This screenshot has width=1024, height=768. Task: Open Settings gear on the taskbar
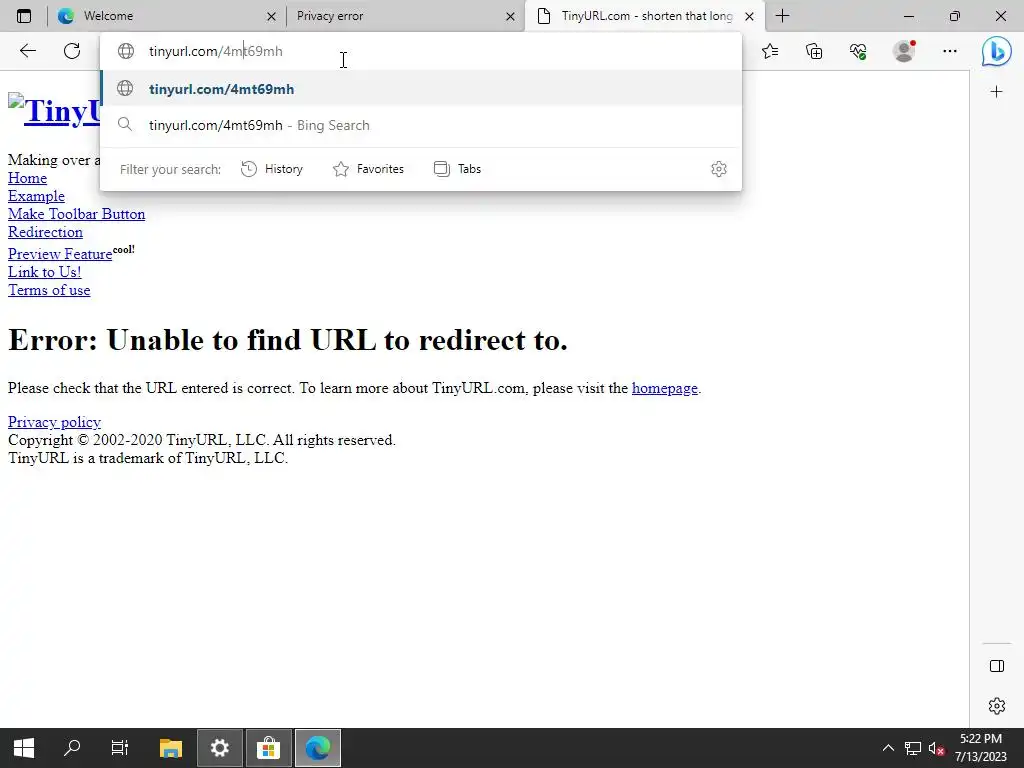coord(219,748)
